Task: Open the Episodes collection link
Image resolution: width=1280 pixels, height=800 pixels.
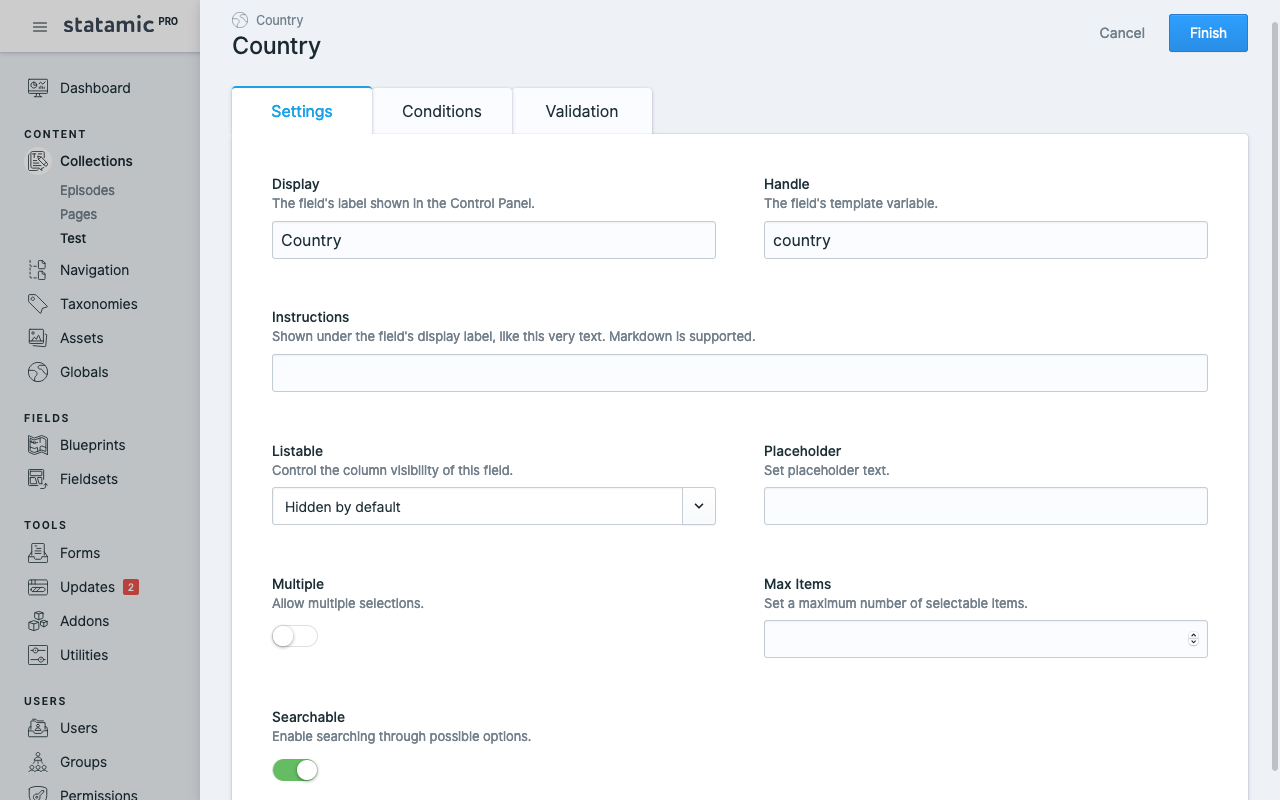Action: (x=87, y=190)
